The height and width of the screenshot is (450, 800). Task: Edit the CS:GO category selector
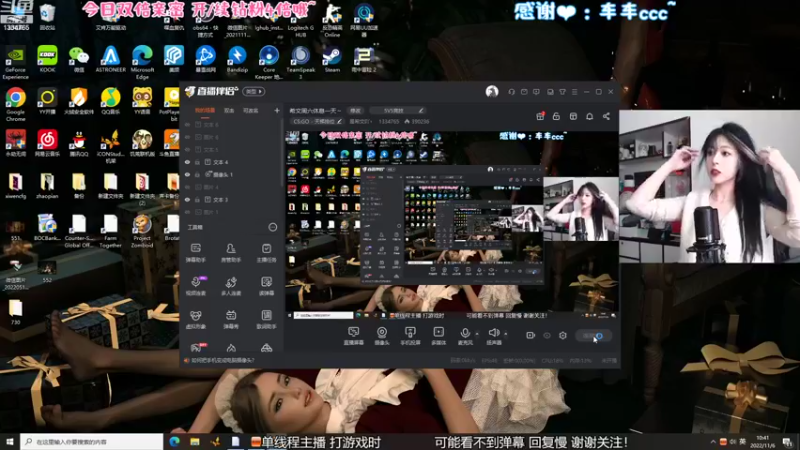pos(317,121)
